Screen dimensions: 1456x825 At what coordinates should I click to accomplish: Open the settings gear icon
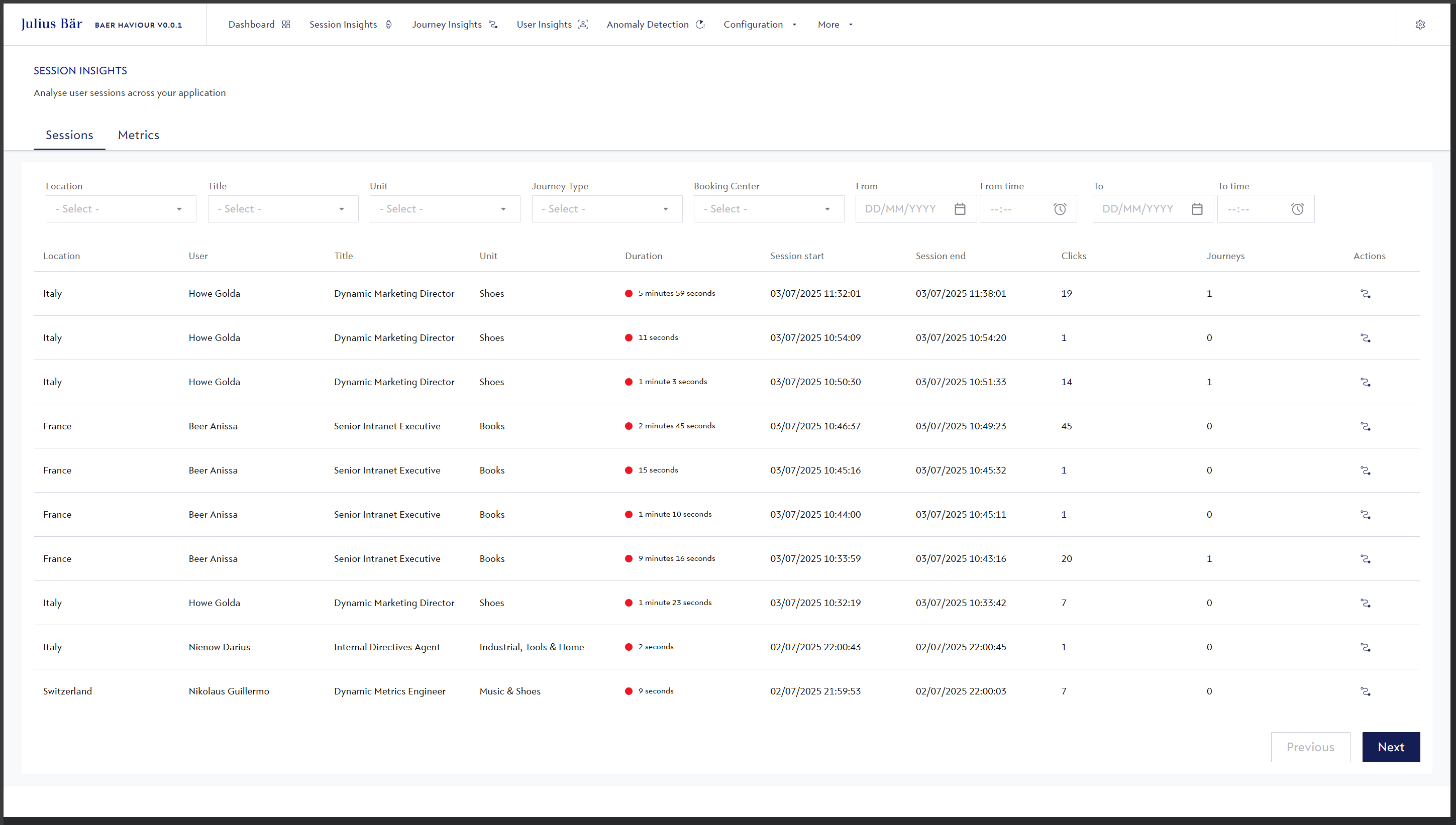pos(1420,25)
